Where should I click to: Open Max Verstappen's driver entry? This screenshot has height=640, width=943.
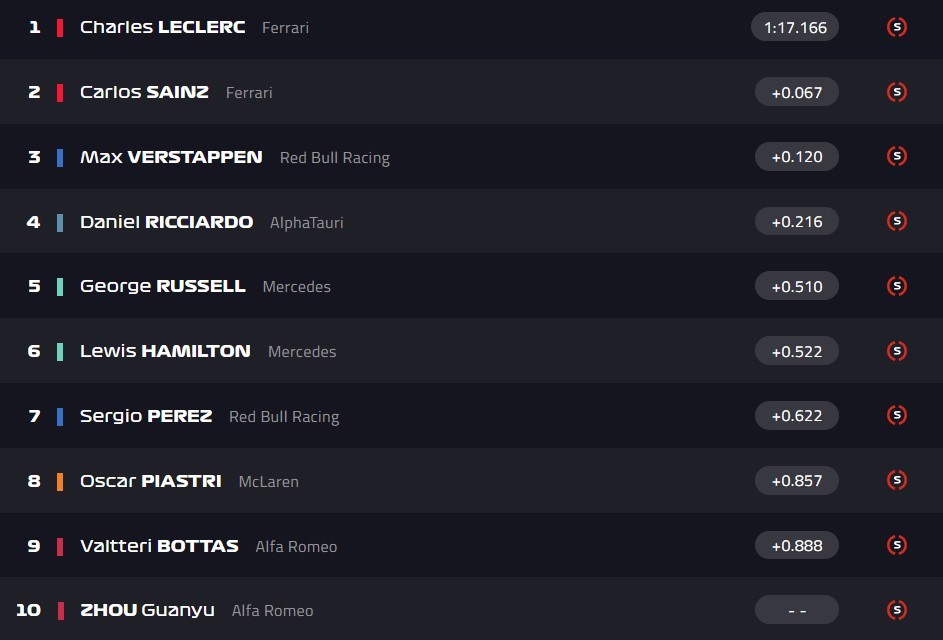[x=171, y=157]
